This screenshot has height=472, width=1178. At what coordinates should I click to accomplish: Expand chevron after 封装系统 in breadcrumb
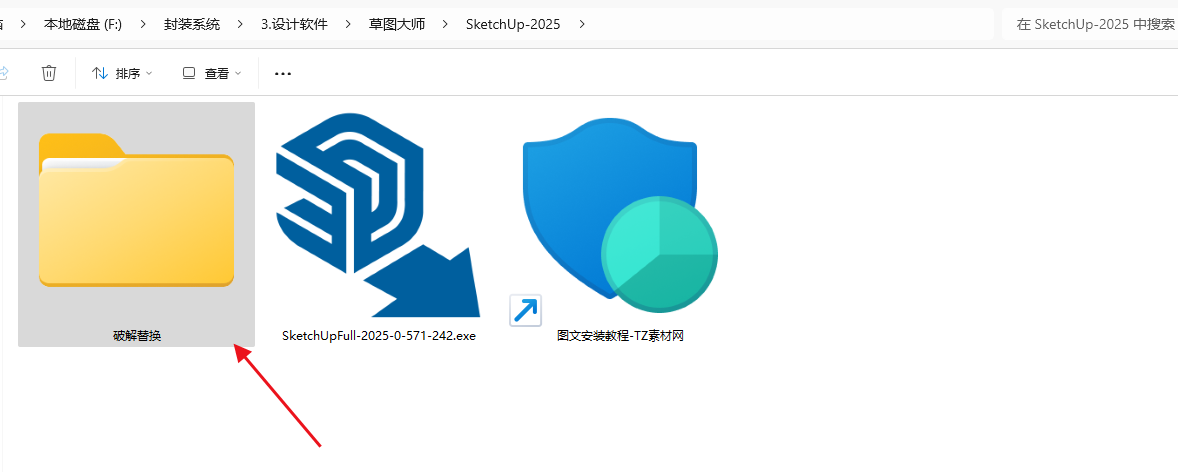tap(240, 24)
